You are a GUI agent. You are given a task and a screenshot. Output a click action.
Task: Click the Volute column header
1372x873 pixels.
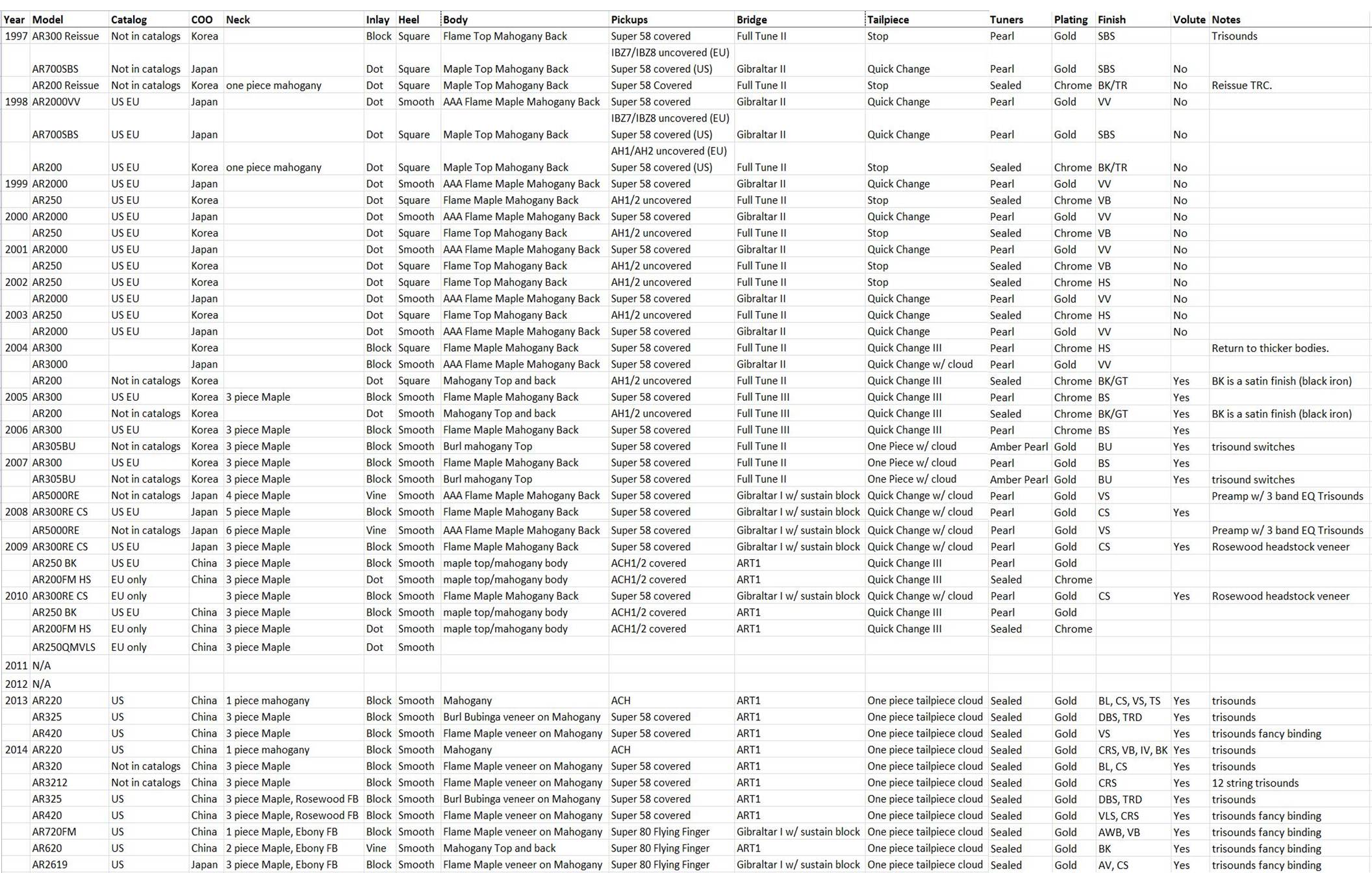click(1189, 19)
